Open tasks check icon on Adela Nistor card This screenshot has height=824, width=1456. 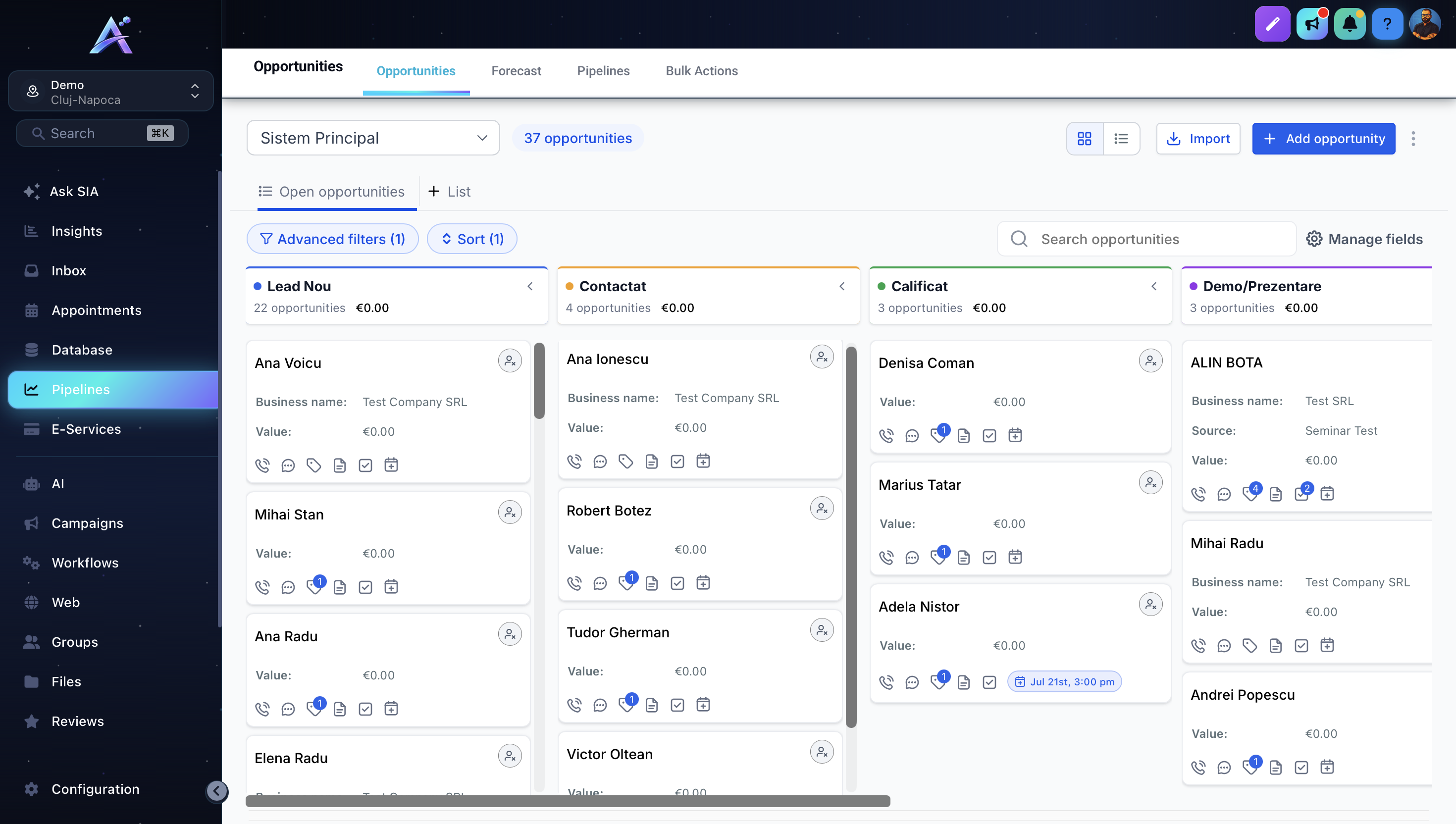[x=989, y=682]
